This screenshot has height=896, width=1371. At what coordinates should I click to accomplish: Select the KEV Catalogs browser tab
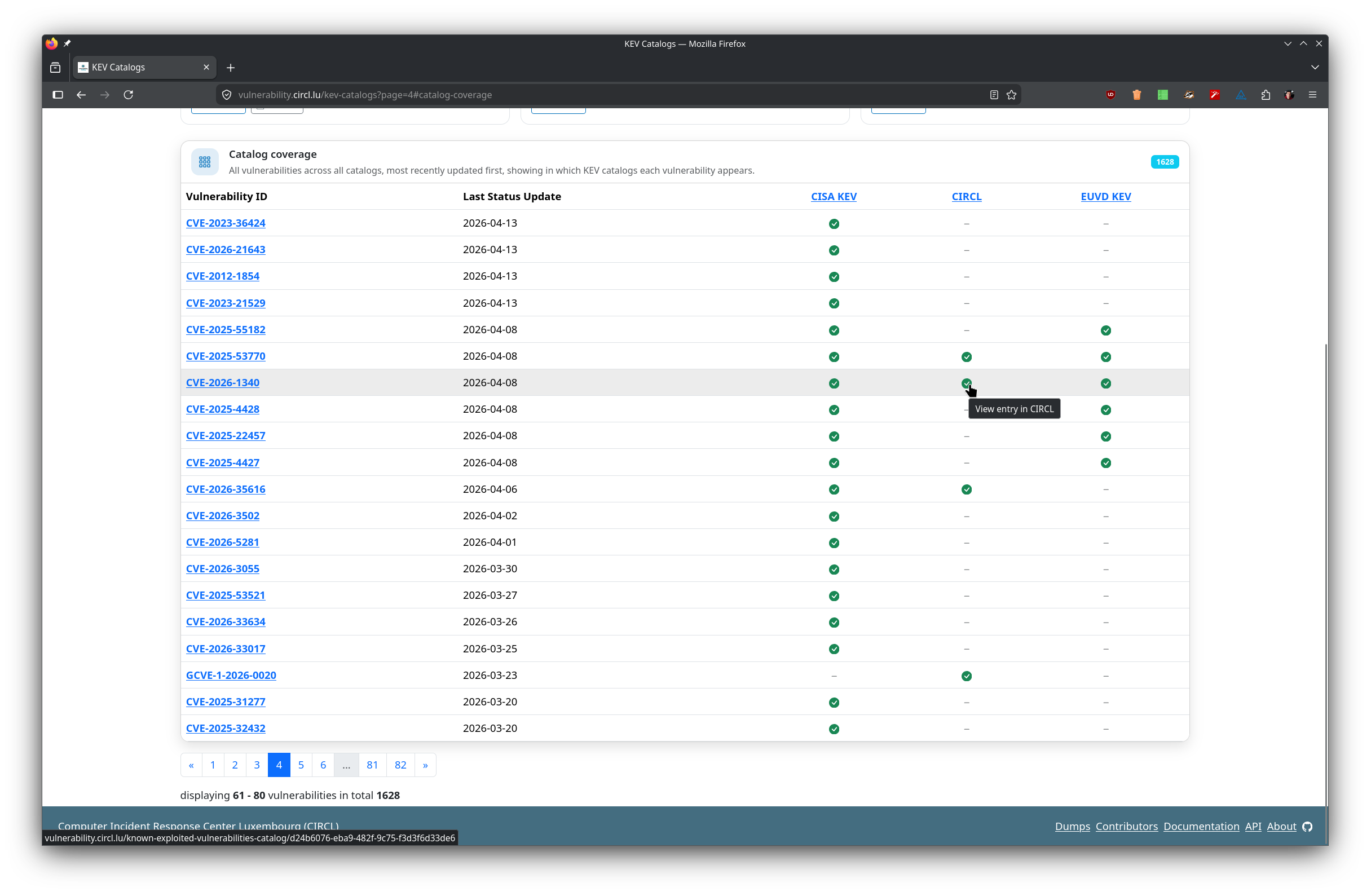click(x=143, y=67)
